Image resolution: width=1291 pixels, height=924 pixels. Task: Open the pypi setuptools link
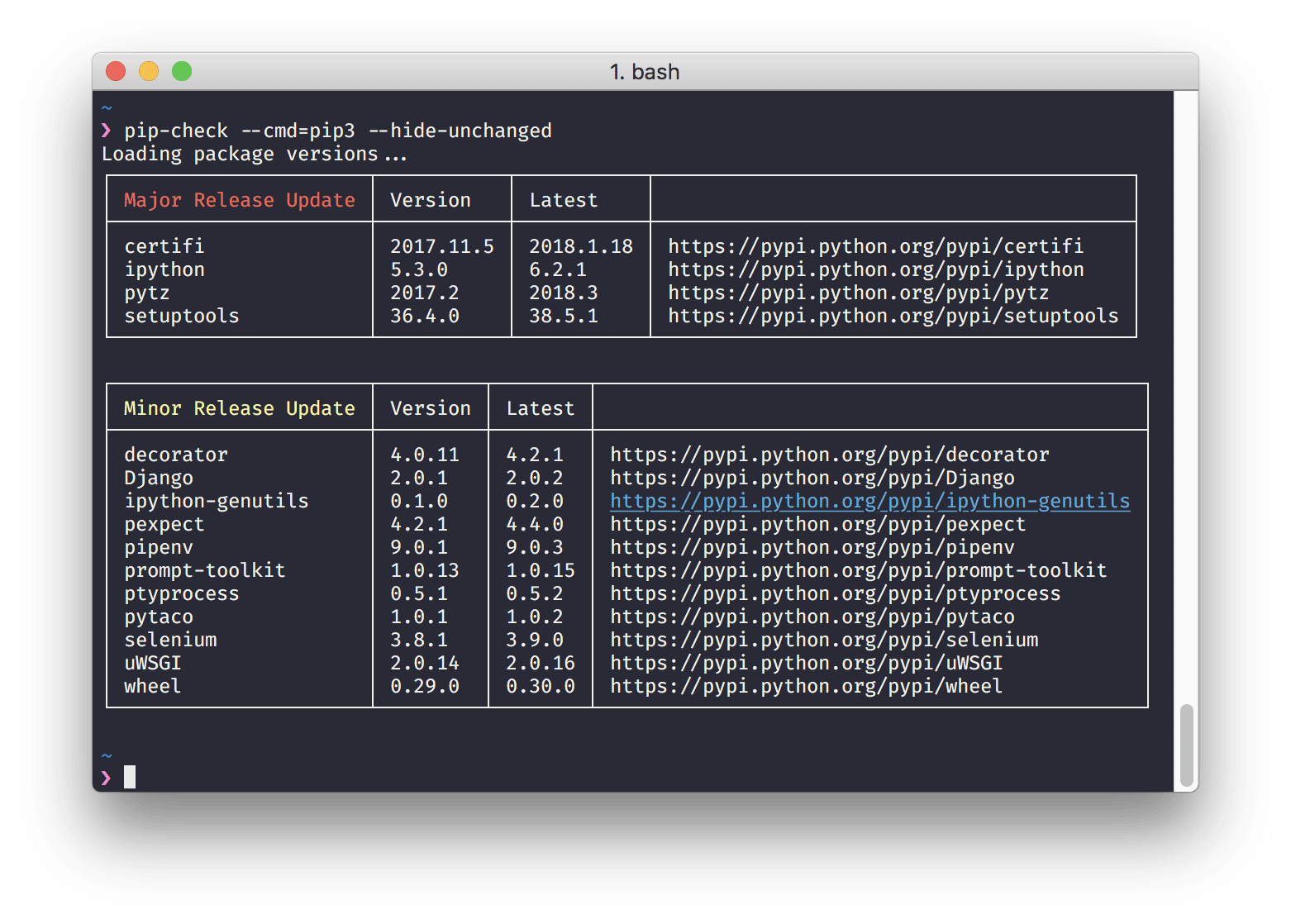893,315
